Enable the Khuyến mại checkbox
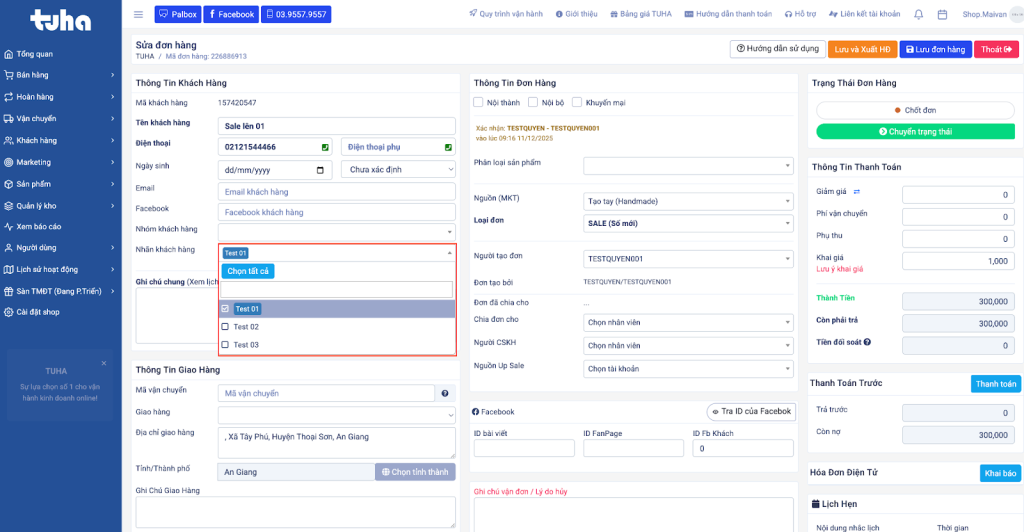 coord(577,102)
